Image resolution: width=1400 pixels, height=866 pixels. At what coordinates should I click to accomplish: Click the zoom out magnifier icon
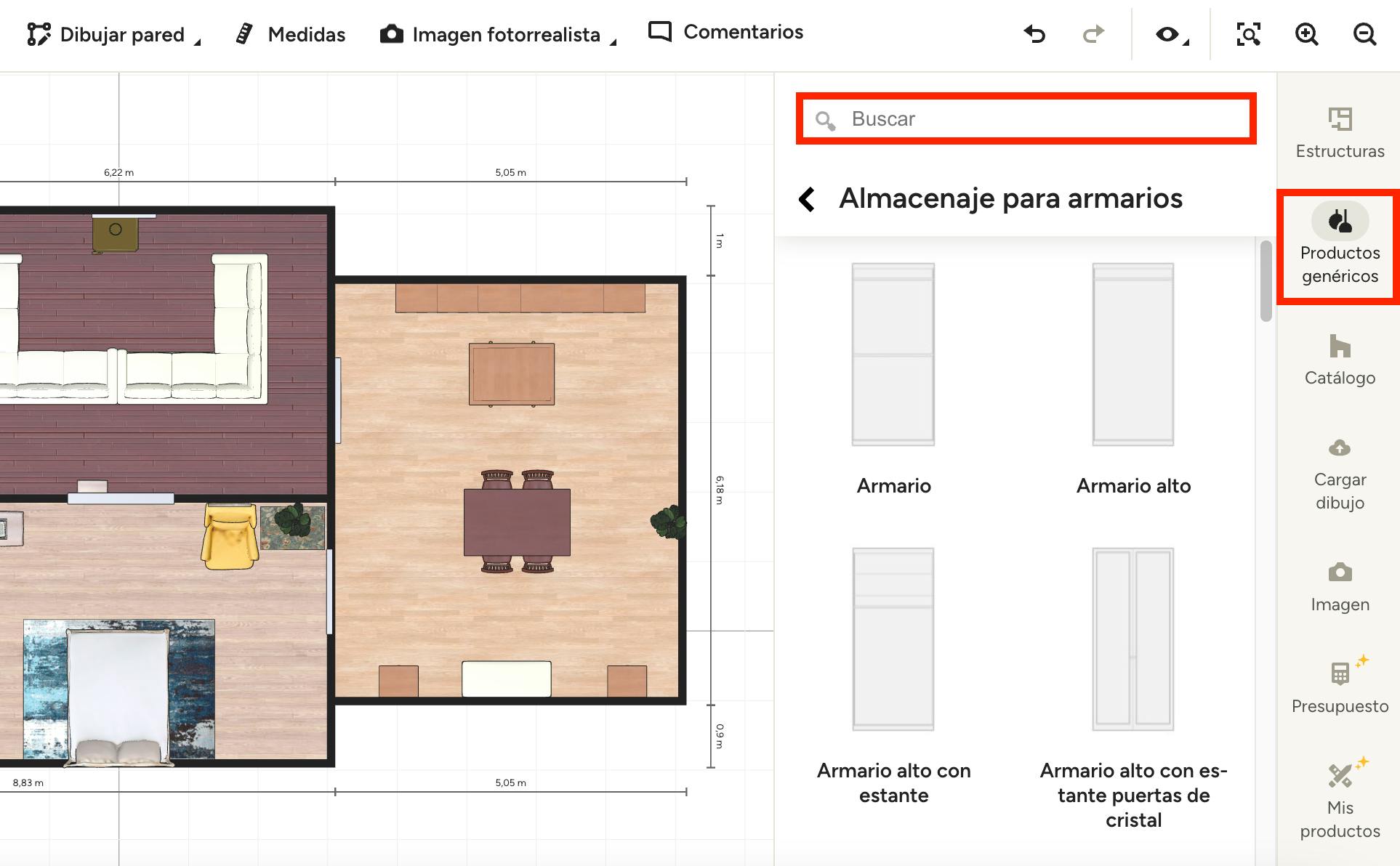tap(1364, 34)
